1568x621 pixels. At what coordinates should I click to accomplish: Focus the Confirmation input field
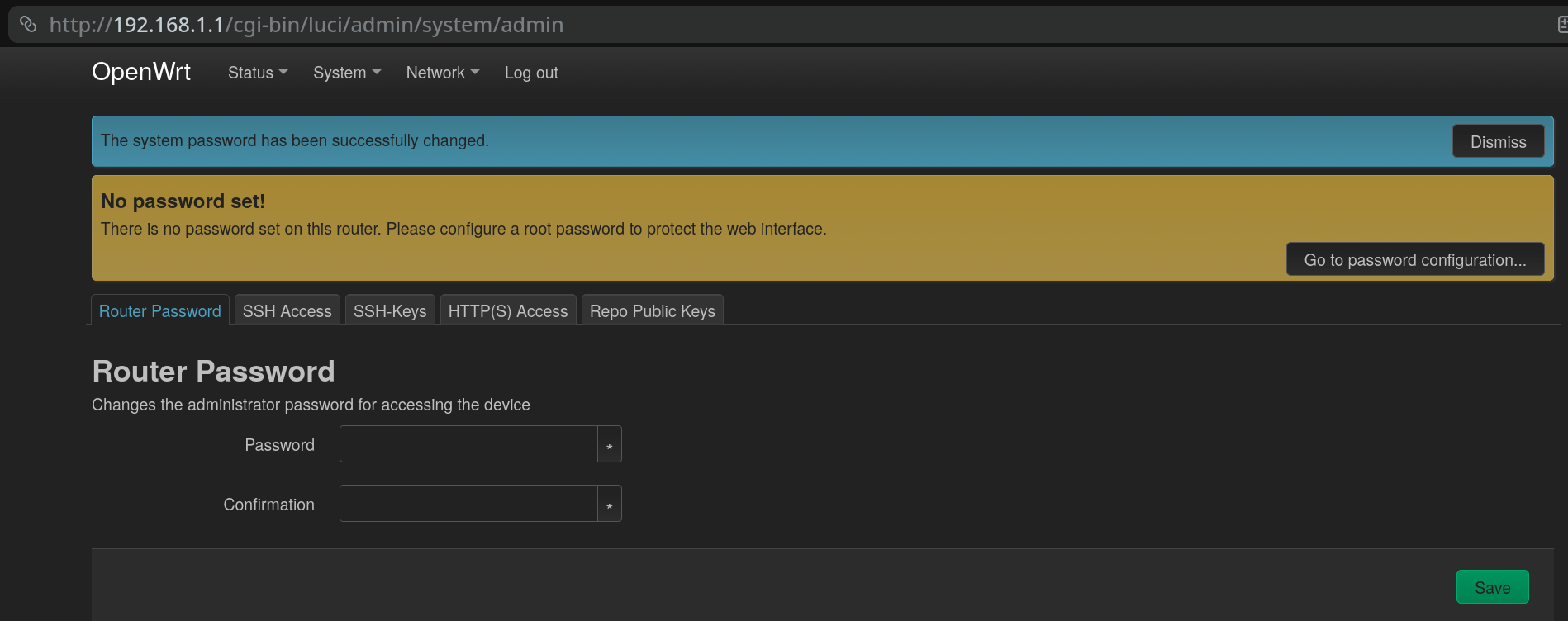(x=468, y=504)
